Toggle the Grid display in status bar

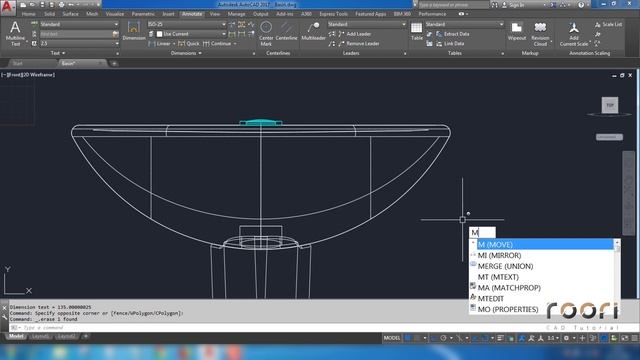(x=408, y=338)
